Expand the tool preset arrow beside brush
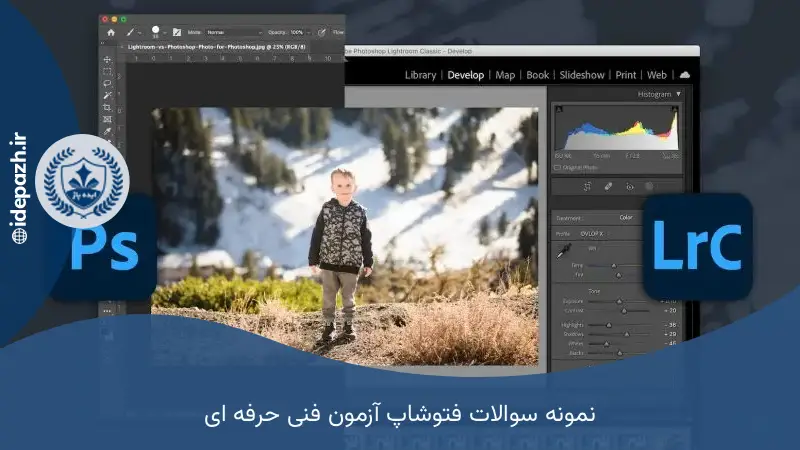Screen dimensions: 800x450 pyautogui.click(x=139, y=33)
